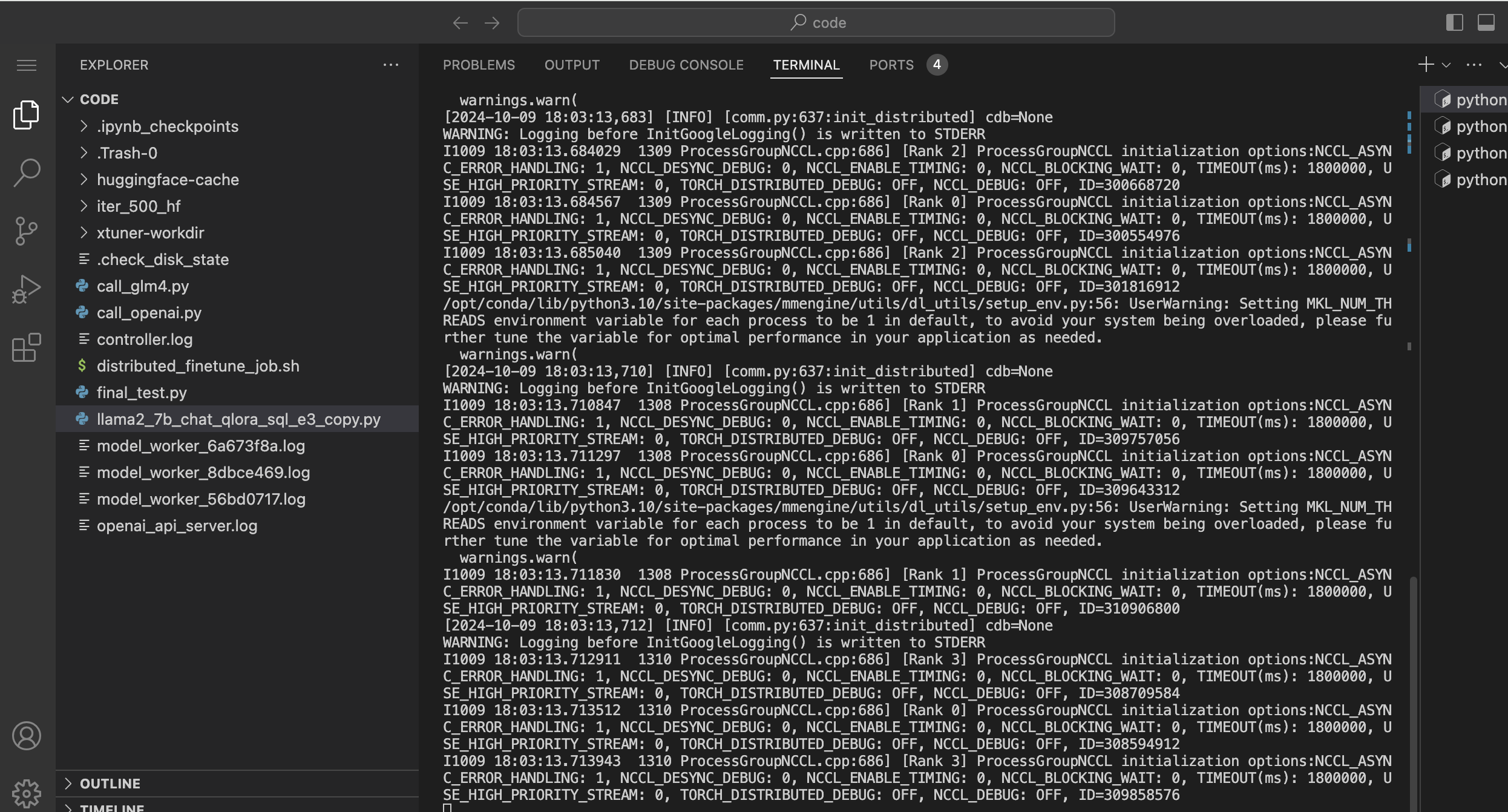Switch to the PORTS tab
1508x812 pixels.
(x=891, y=65)
